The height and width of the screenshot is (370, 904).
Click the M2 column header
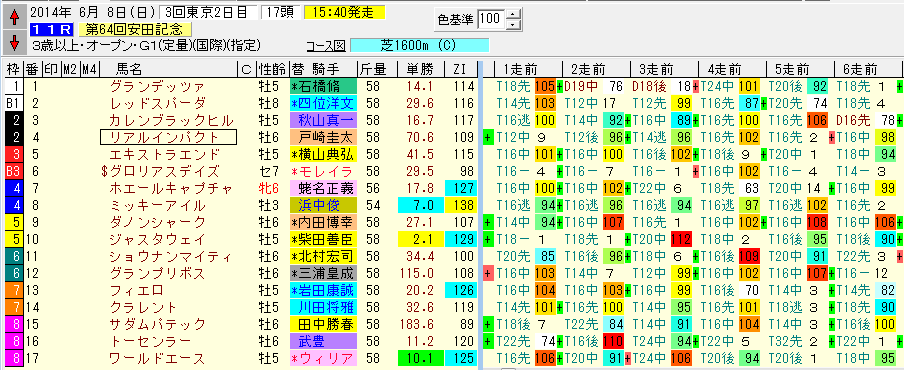pyautogui.click(x=70, y=70)
